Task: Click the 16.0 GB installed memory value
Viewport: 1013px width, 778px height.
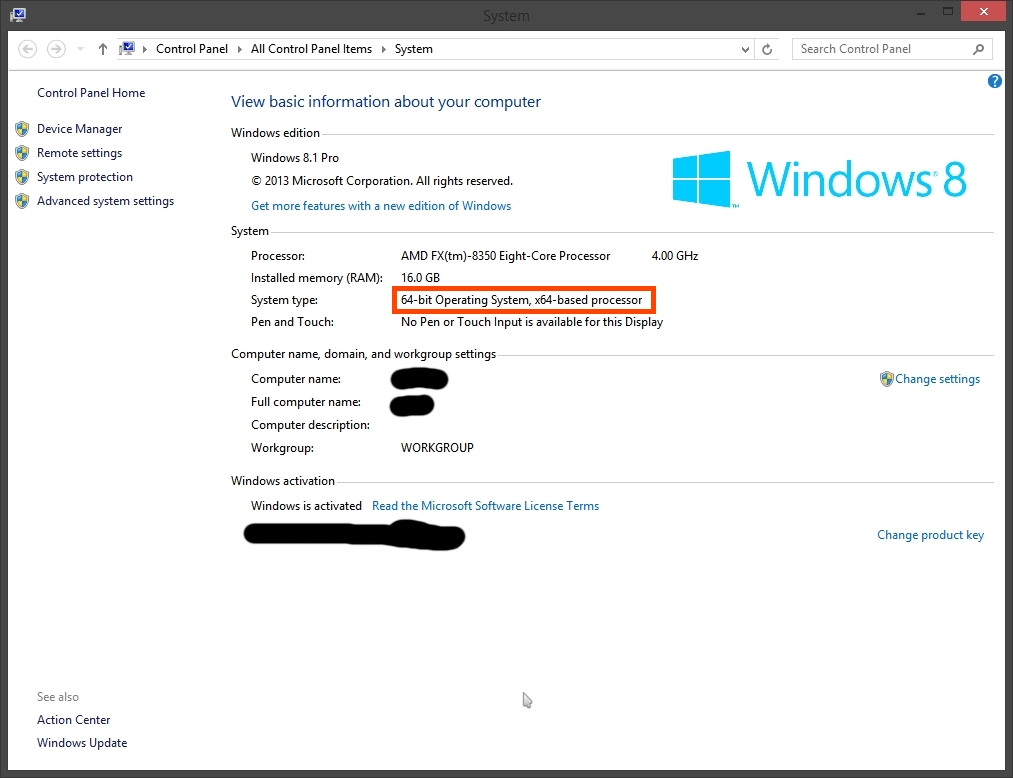Action: [420, 279]
